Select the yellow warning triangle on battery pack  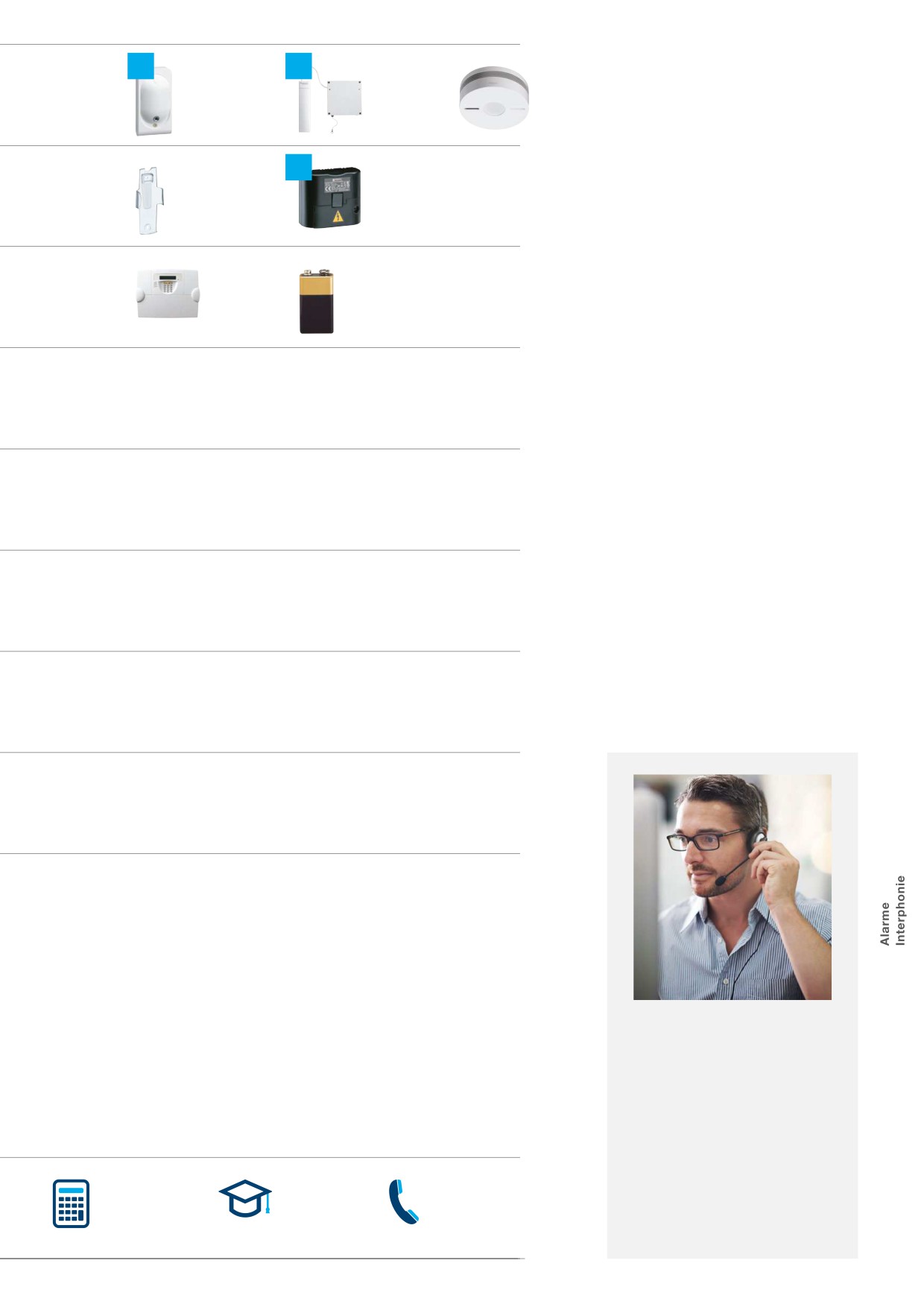pyautogui.click(x=338, y=216)
